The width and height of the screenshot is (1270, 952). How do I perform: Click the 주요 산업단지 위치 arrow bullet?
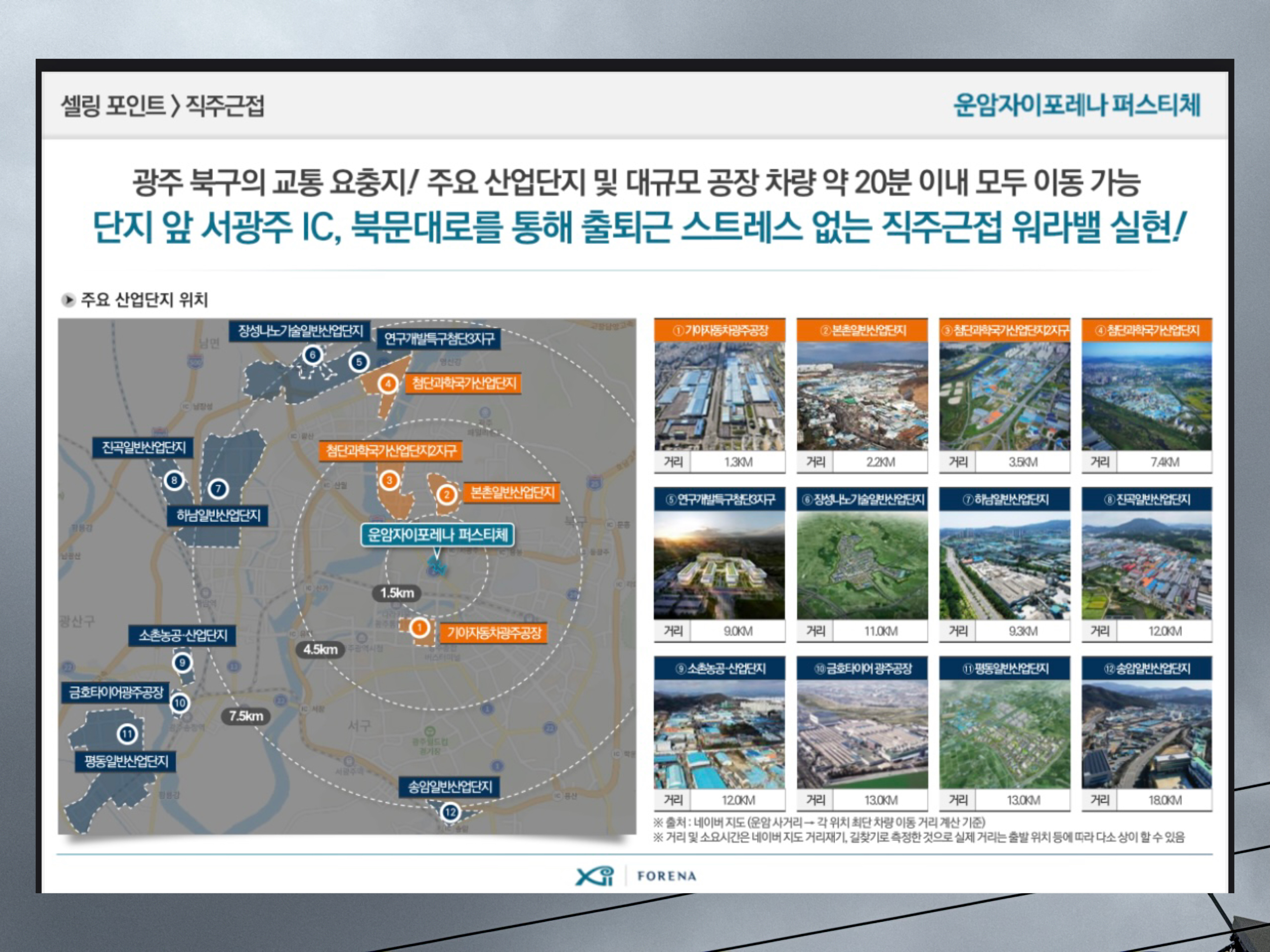click(x=68, y=300)
